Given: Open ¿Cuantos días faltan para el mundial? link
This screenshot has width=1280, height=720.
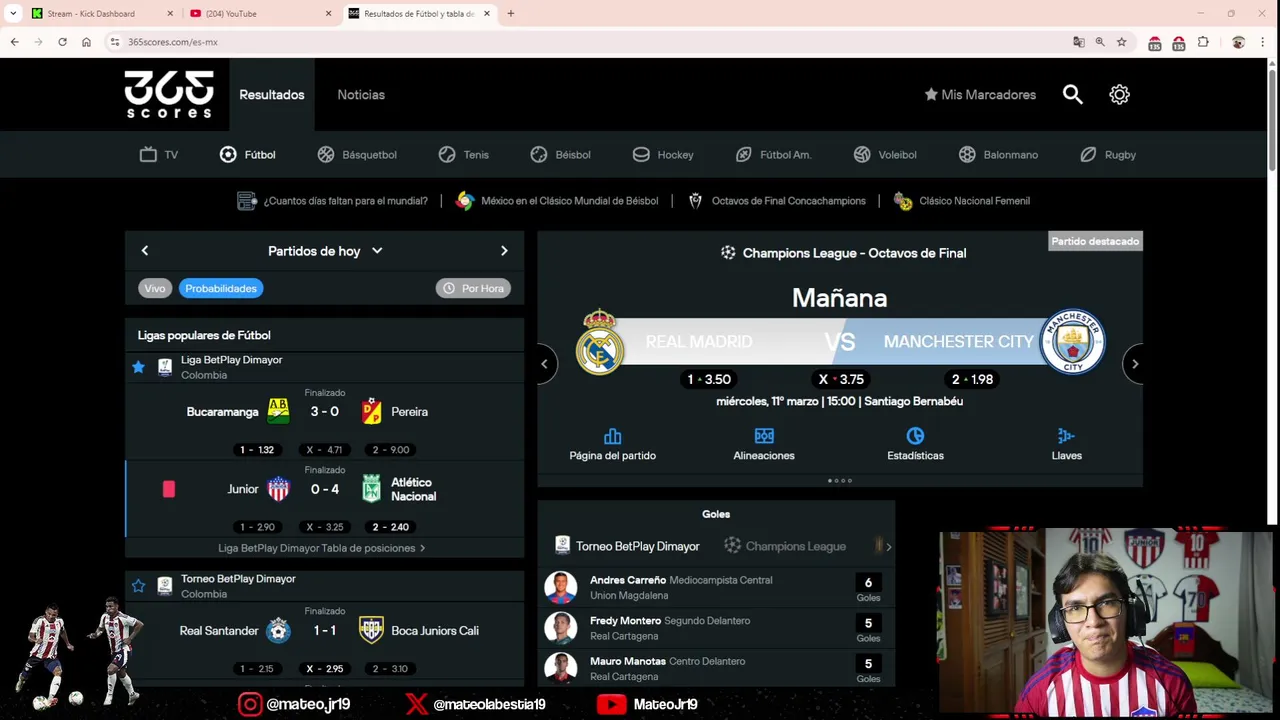Looking at the screenshot, I should (332, 201).
